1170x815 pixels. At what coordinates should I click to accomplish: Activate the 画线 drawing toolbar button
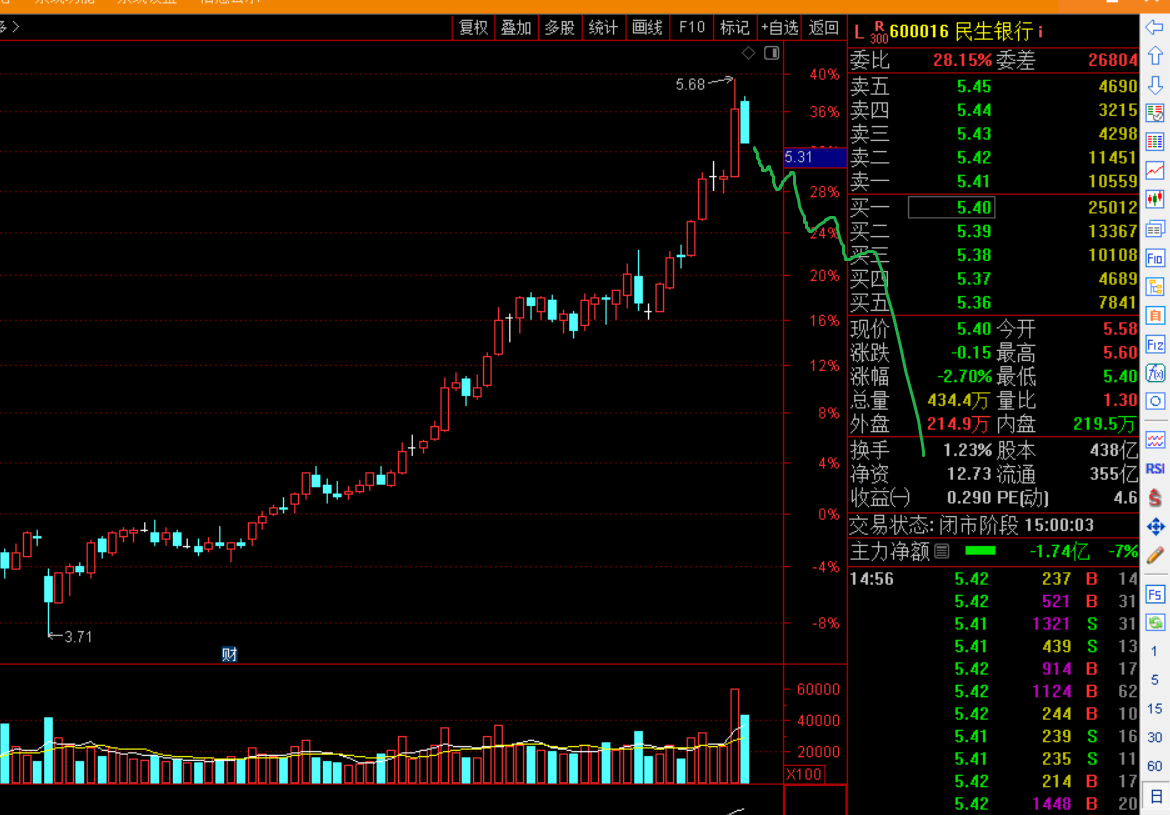point(647,28)
